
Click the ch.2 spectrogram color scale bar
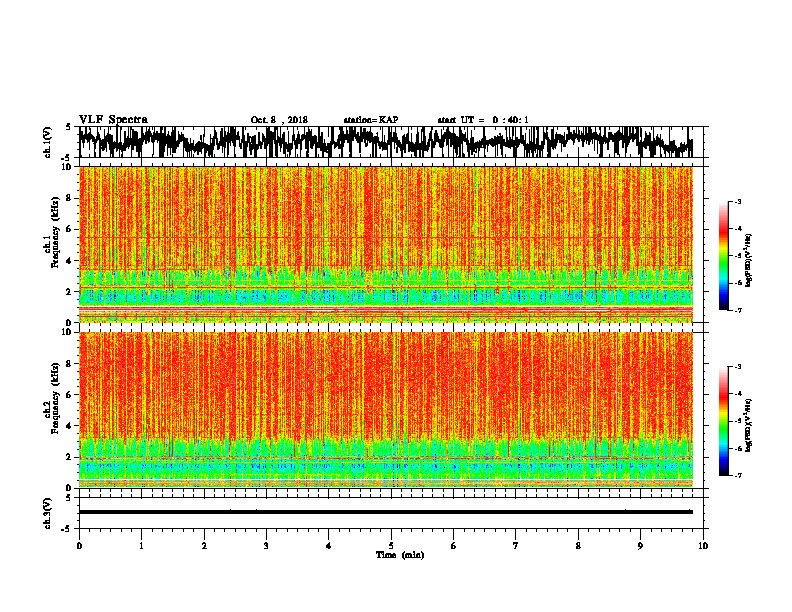[x=723, y=421]
